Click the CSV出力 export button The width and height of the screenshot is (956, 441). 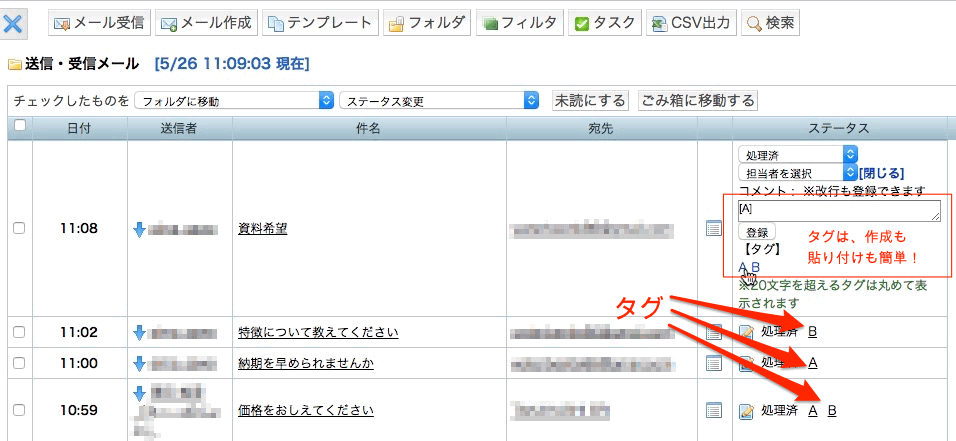(691, 23)
